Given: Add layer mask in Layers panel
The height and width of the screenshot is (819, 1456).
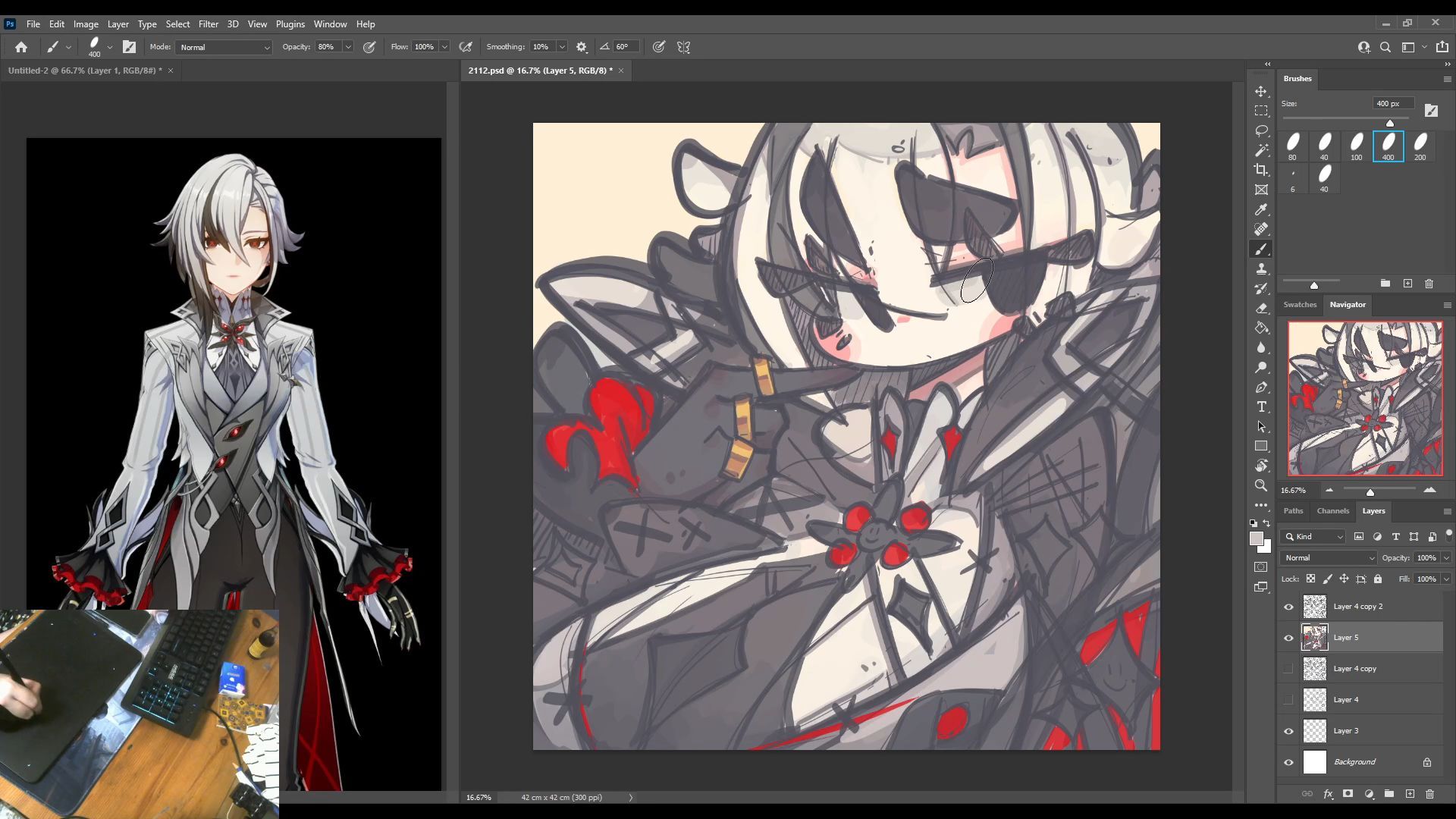Looking at the screenshot, I should coord(1348,794).
